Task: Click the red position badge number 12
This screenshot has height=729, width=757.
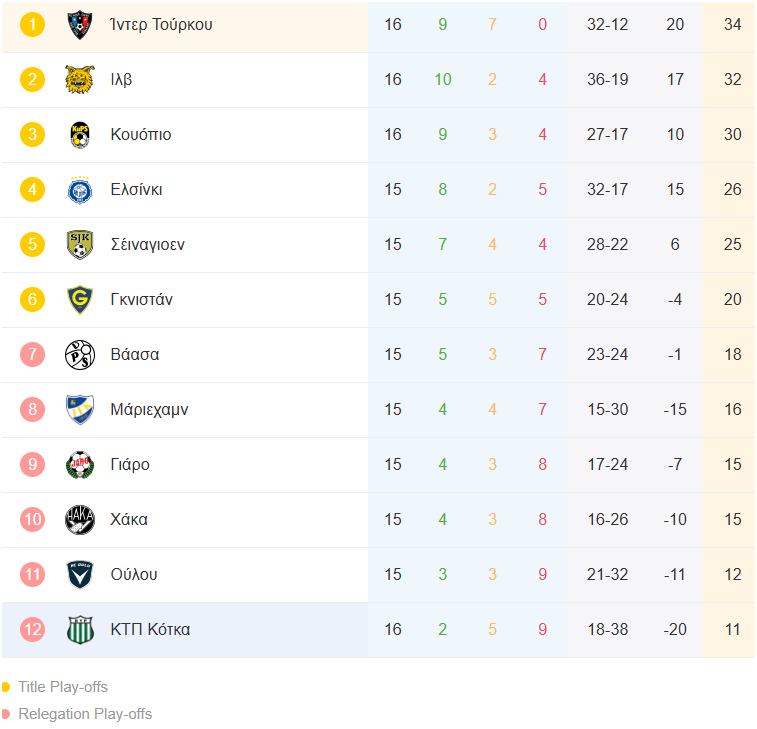Action: [32, 630]
